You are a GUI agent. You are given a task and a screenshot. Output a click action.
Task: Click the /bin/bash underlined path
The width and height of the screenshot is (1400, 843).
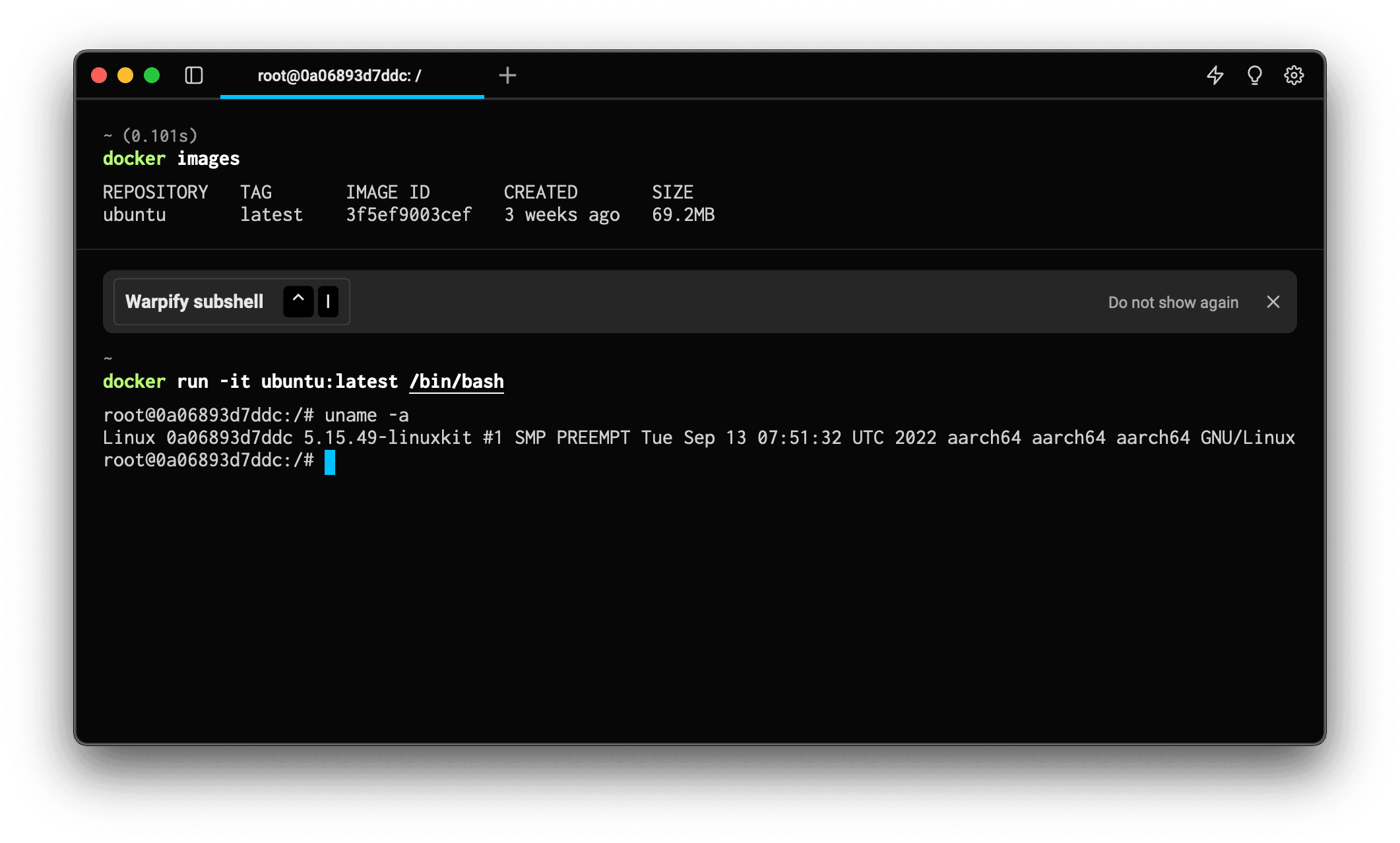tap(456, 381)
